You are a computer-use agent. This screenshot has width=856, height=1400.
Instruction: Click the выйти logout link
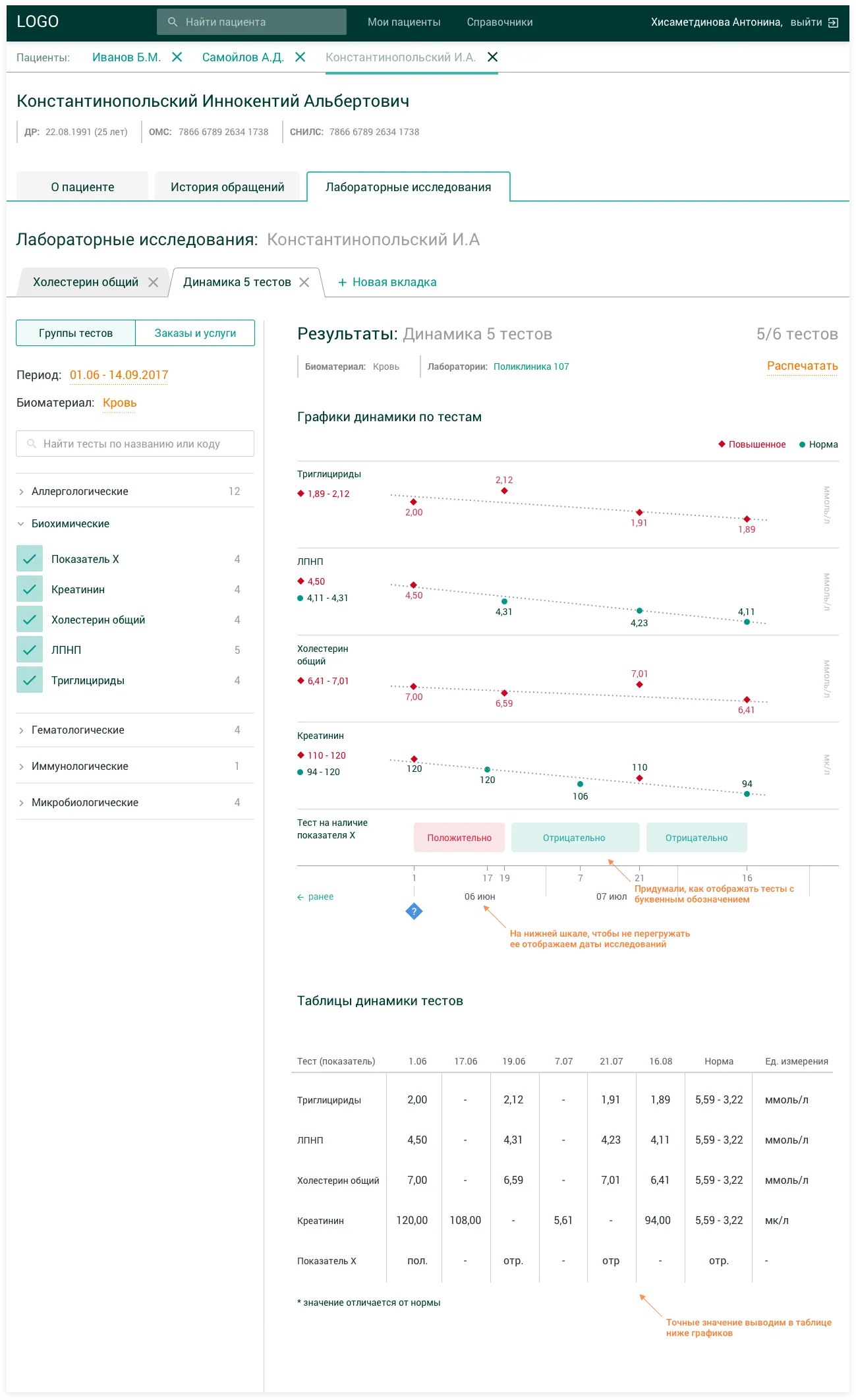point(806,22)
